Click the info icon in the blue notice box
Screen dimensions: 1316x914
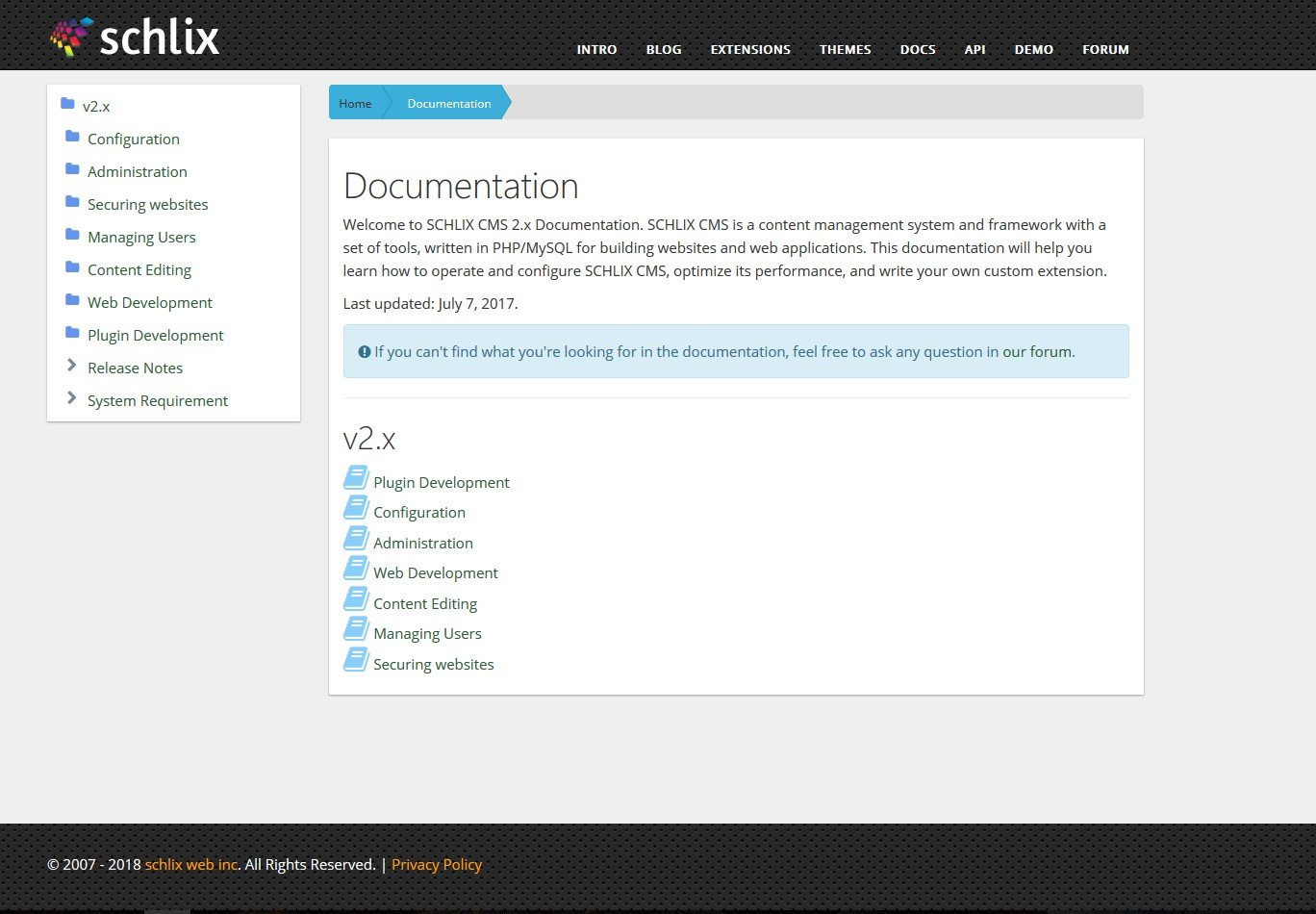[365, 352]
